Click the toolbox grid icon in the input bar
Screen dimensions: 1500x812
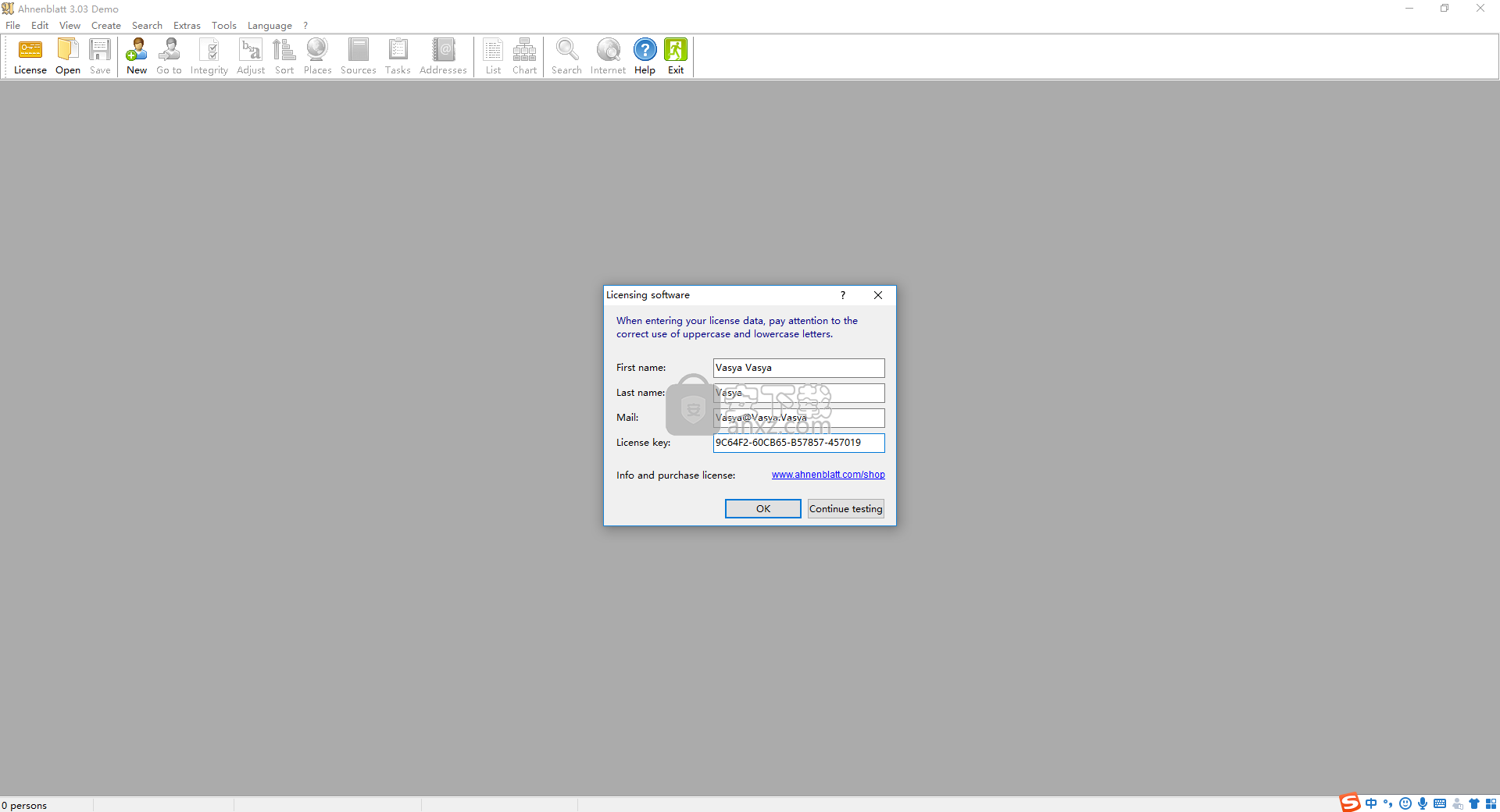click(x=1491, y=803)
